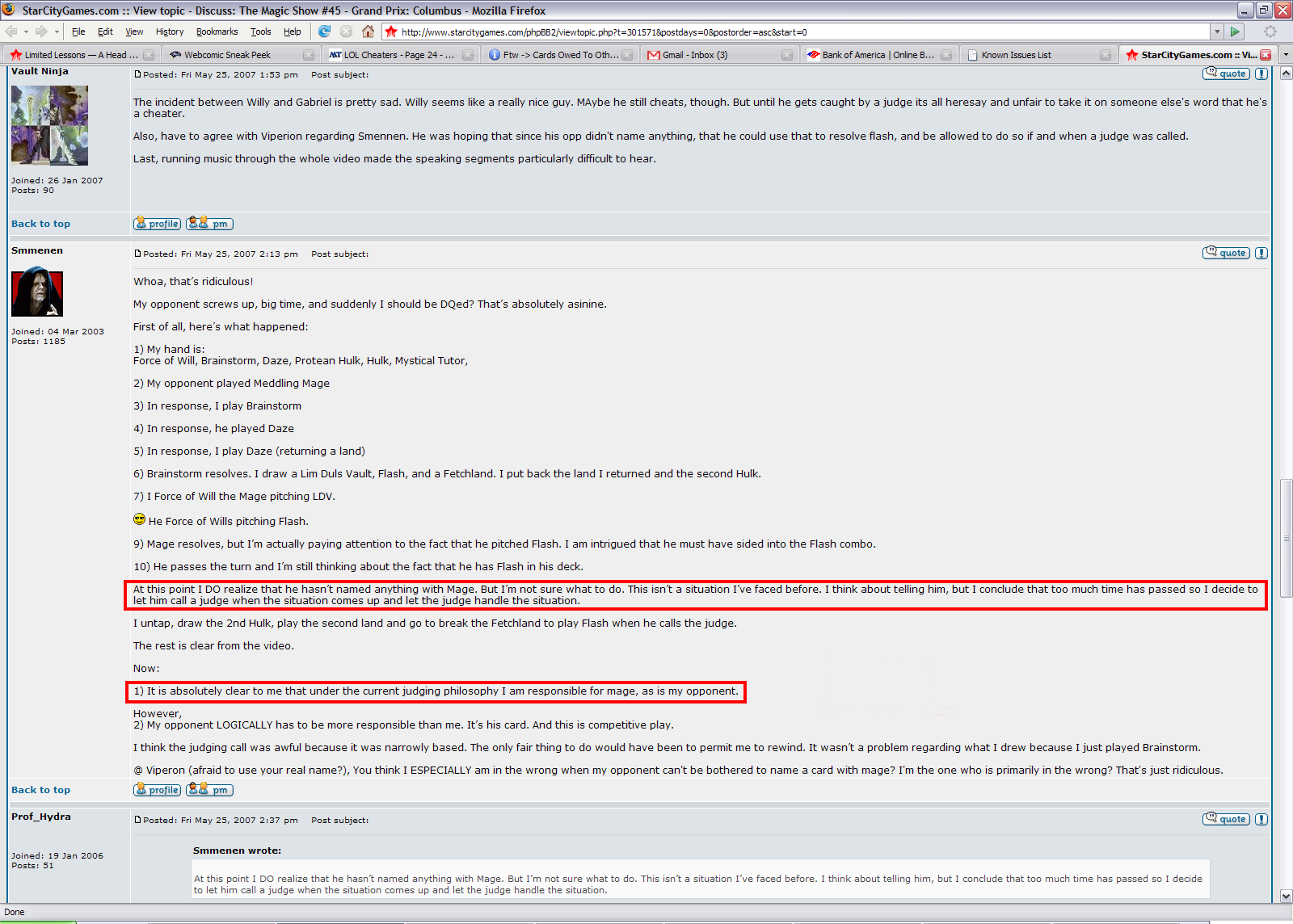
Task: Click the Reload page icon
Action: (324, 31)
